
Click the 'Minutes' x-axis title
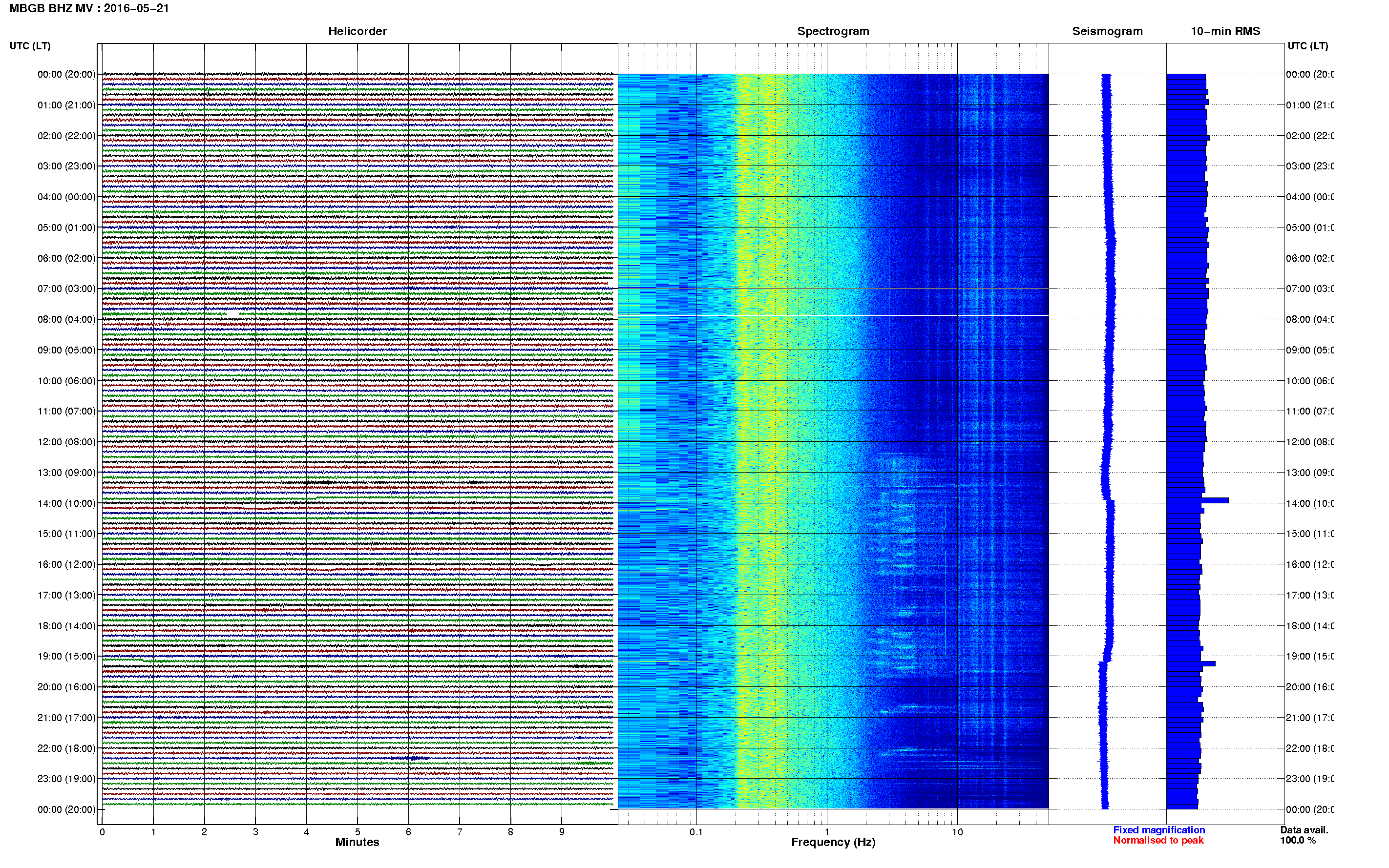coord(357,842)
